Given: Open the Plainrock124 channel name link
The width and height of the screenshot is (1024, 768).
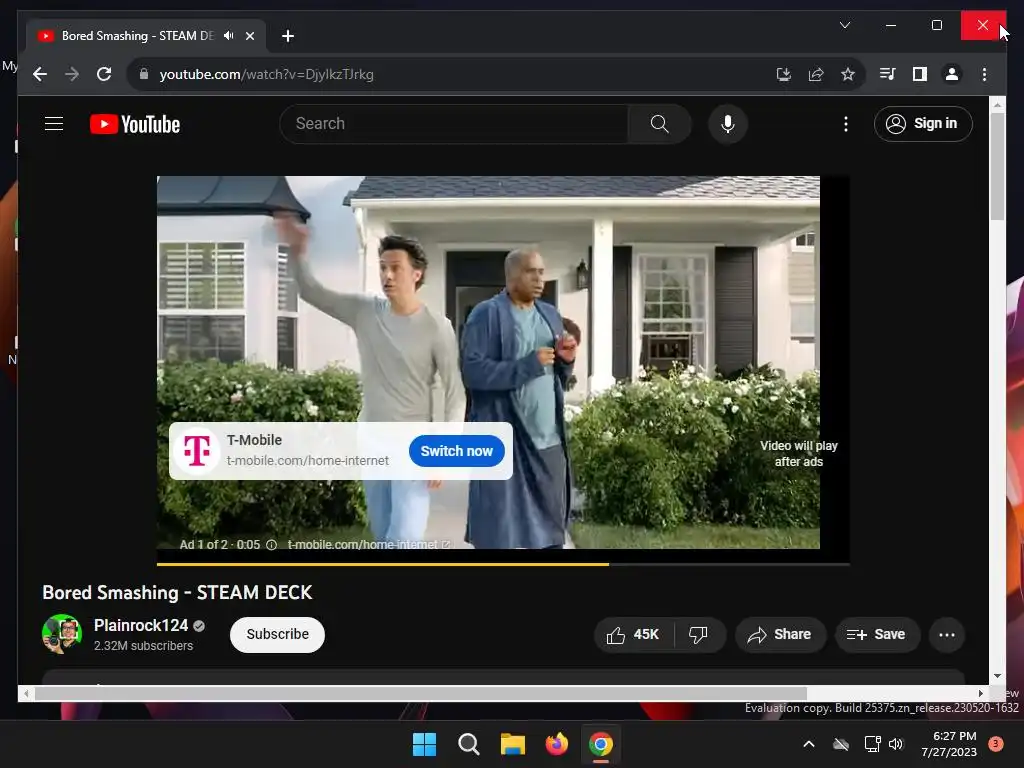Looking at the screenshot, I should point(141,626).
